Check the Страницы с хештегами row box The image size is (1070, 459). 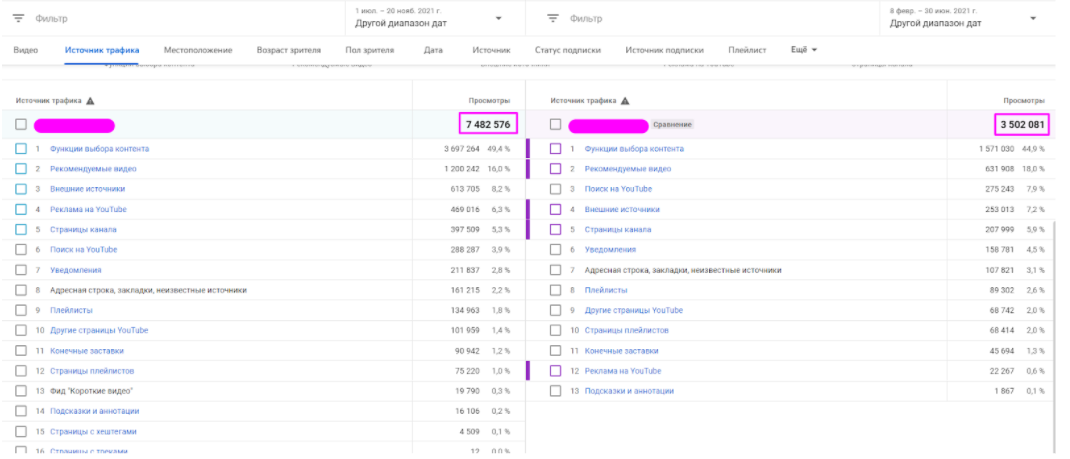click(21, 432)
